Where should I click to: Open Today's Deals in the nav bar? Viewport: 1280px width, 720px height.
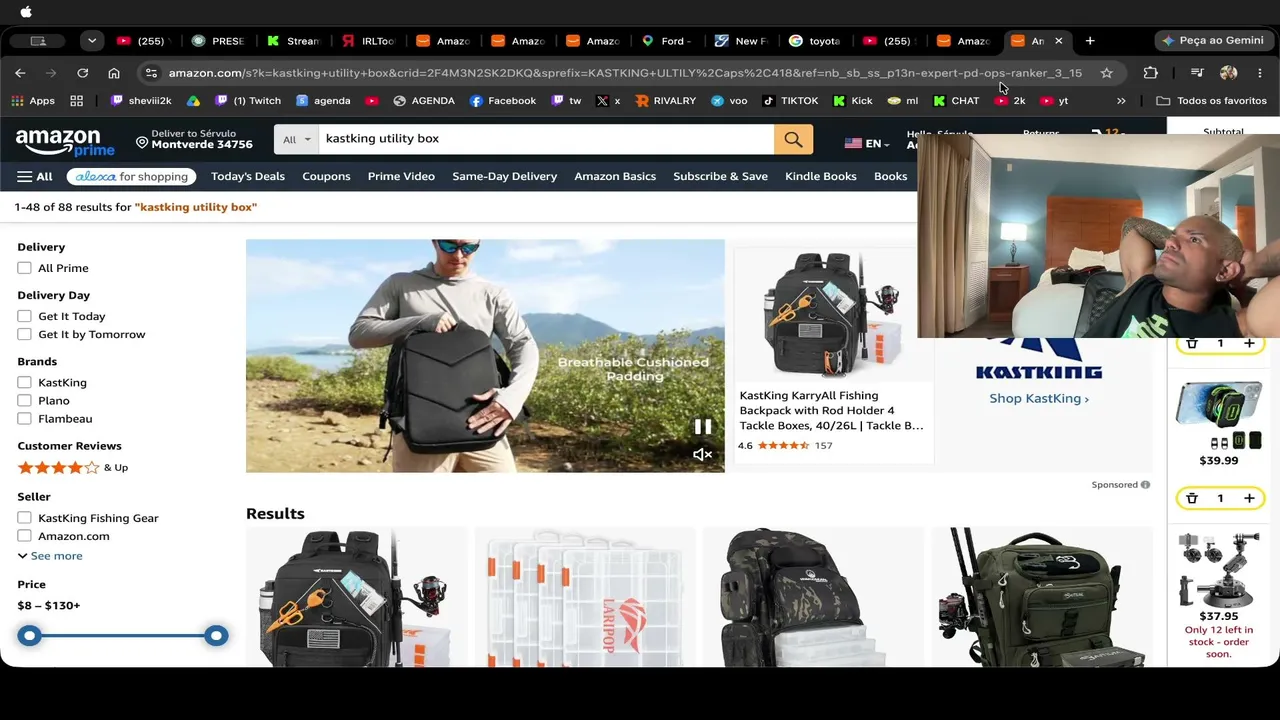(248, 177)
